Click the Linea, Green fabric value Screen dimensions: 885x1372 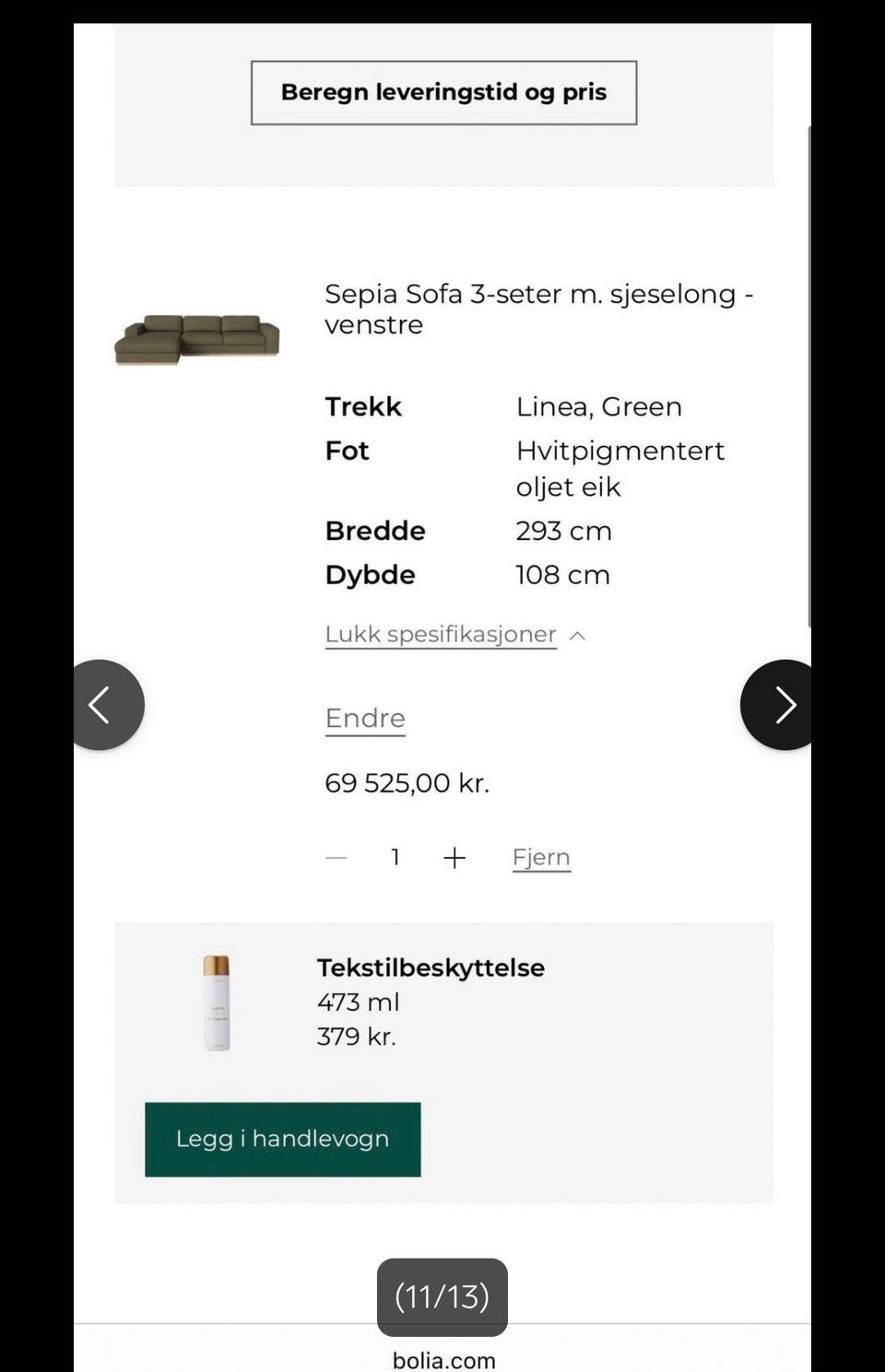tap(598, 406)
